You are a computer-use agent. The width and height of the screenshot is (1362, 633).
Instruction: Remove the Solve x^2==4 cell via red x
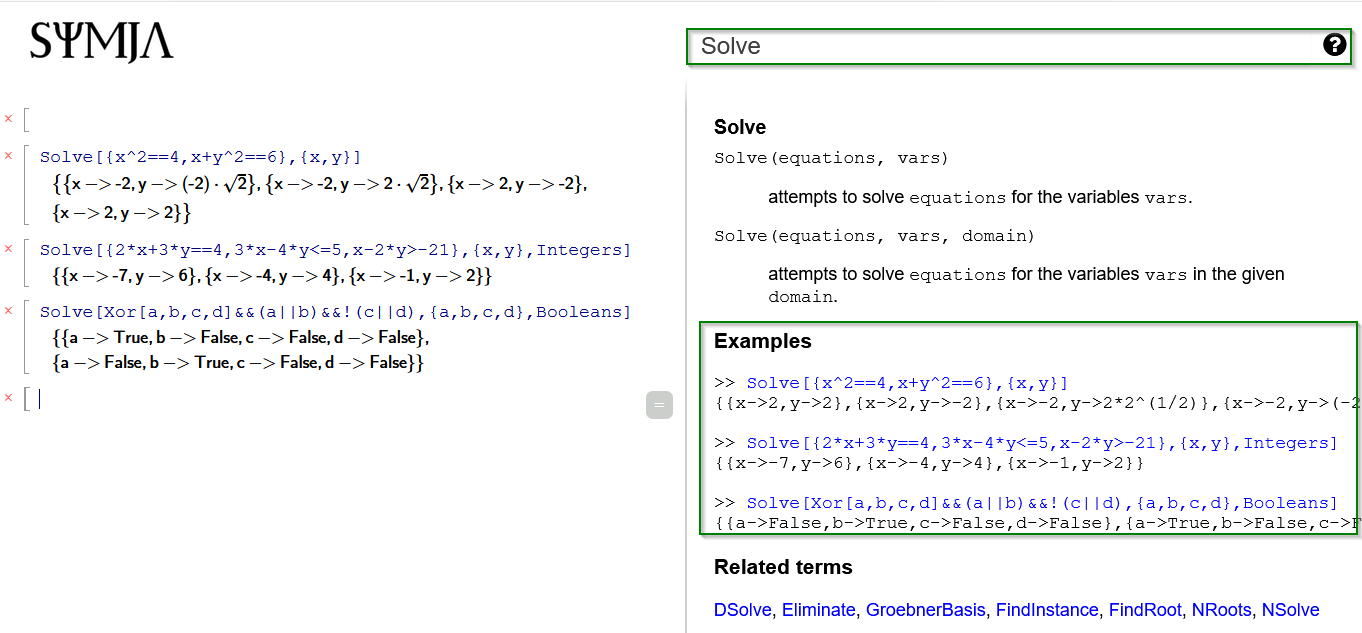click(x=8, y=156)
